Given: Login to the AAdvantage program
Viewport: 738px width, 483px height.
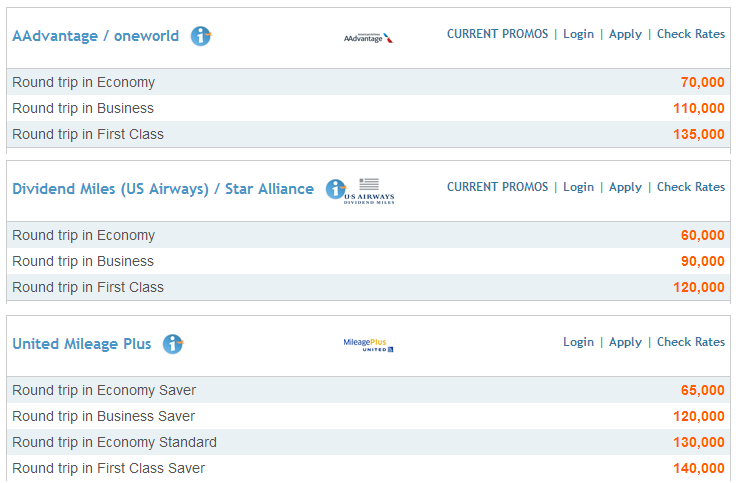Looking at the screenshot, I should tap(578, 34).
